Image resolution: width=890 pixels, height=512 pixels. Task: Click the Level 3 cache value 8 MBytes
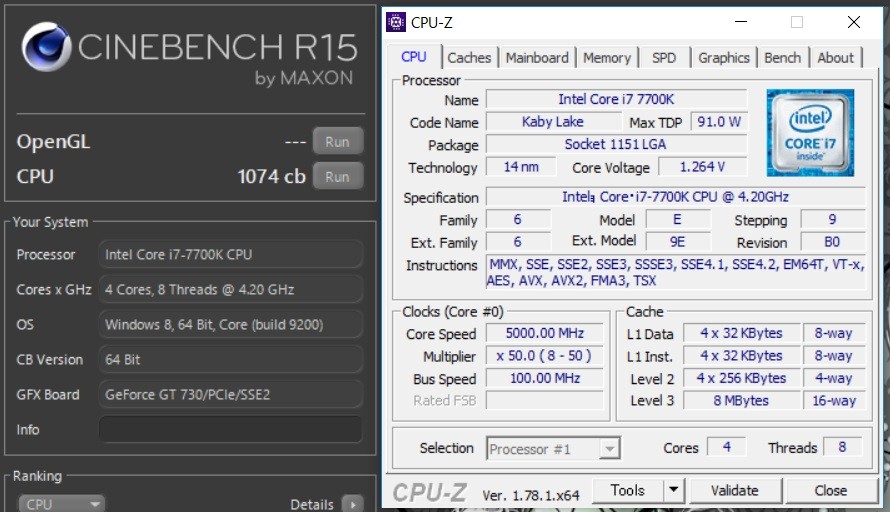tap(741, 401)
